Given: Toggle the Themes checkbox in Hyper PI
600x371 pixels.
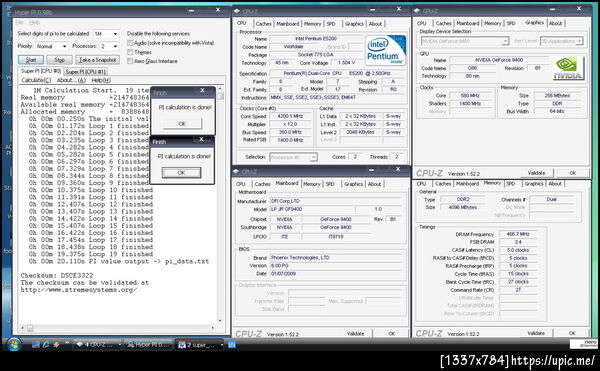Looking at the screenshot, I should pyautogui.click(x=130, y=52).
